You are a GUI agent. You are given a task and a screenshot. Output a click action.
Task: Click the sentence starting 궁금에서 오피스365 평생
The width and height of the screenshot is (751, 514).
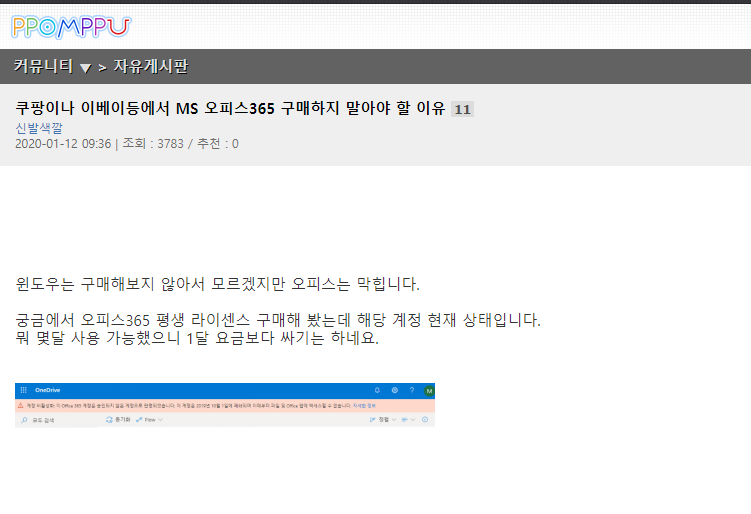(x=278, y=320)
